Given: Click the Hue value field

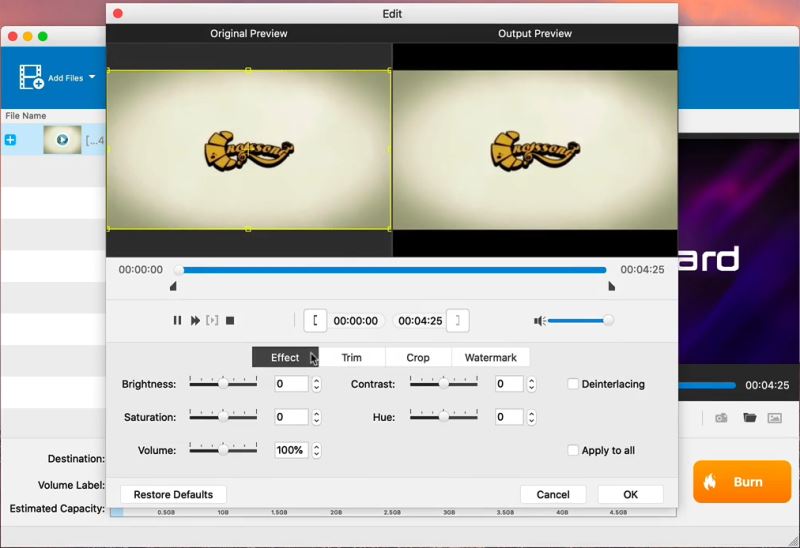Looking at the screenshot, I should (510, 417).
